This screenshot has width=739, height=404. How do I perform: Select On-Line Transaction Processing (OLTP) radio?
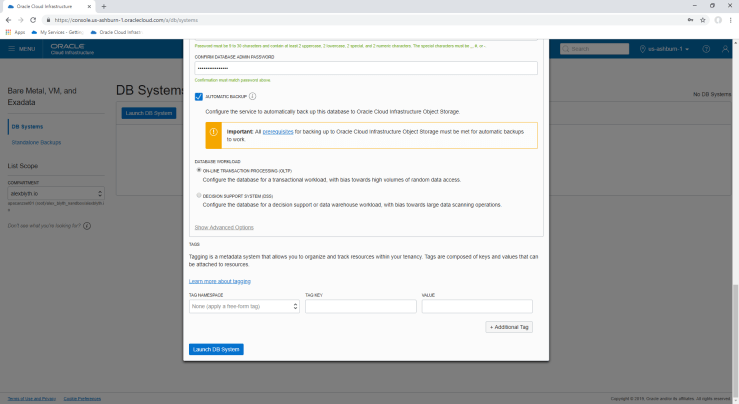click(x=199, y=170)
